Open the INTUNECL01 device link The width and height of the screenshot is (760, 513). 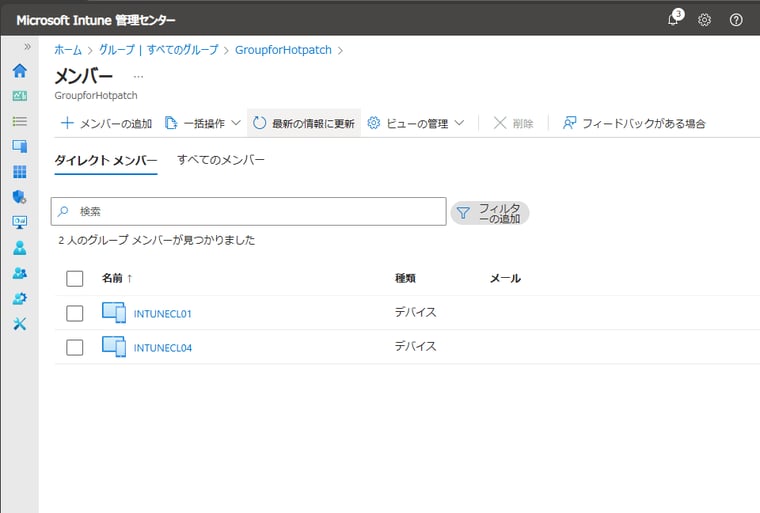pos(162,314)
